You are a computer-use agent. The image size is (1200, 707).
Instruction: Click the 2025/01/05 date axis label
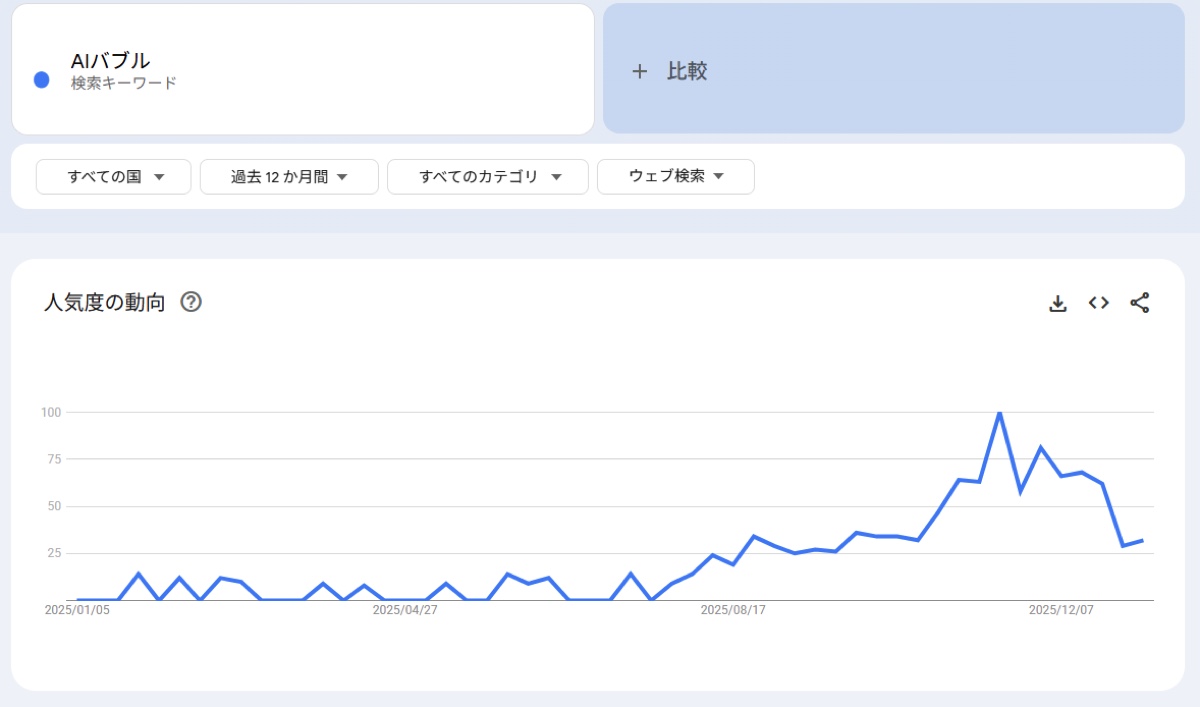point(77,609)
